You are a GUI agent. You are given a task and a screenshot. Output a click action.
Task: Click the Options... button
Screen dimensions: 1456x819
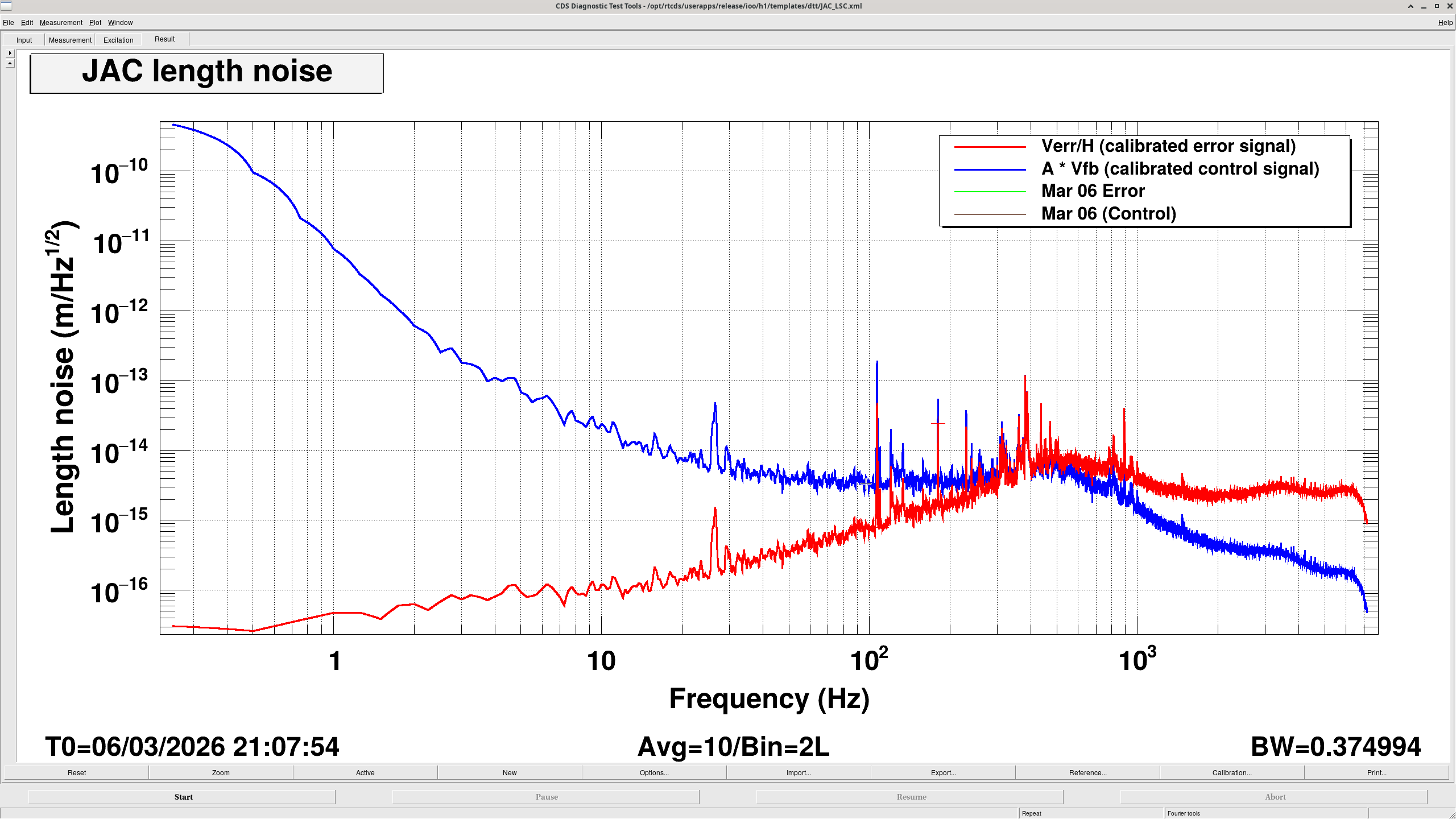(x=654, y=772)
